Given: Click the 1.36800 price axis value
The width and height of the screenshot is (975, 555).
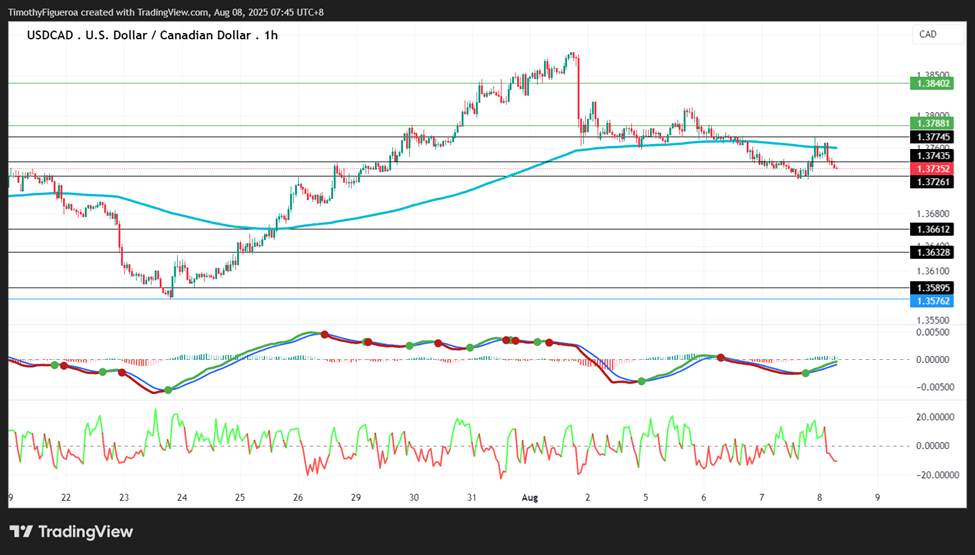Looking at the screenshot, I should tap(933, 214).
